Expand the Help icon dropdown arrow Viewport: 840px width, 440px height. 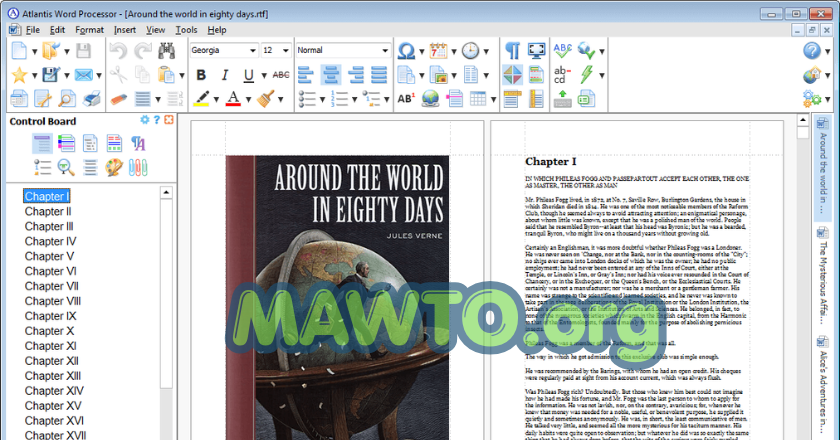pyautogui.click(x=828, y=51)
